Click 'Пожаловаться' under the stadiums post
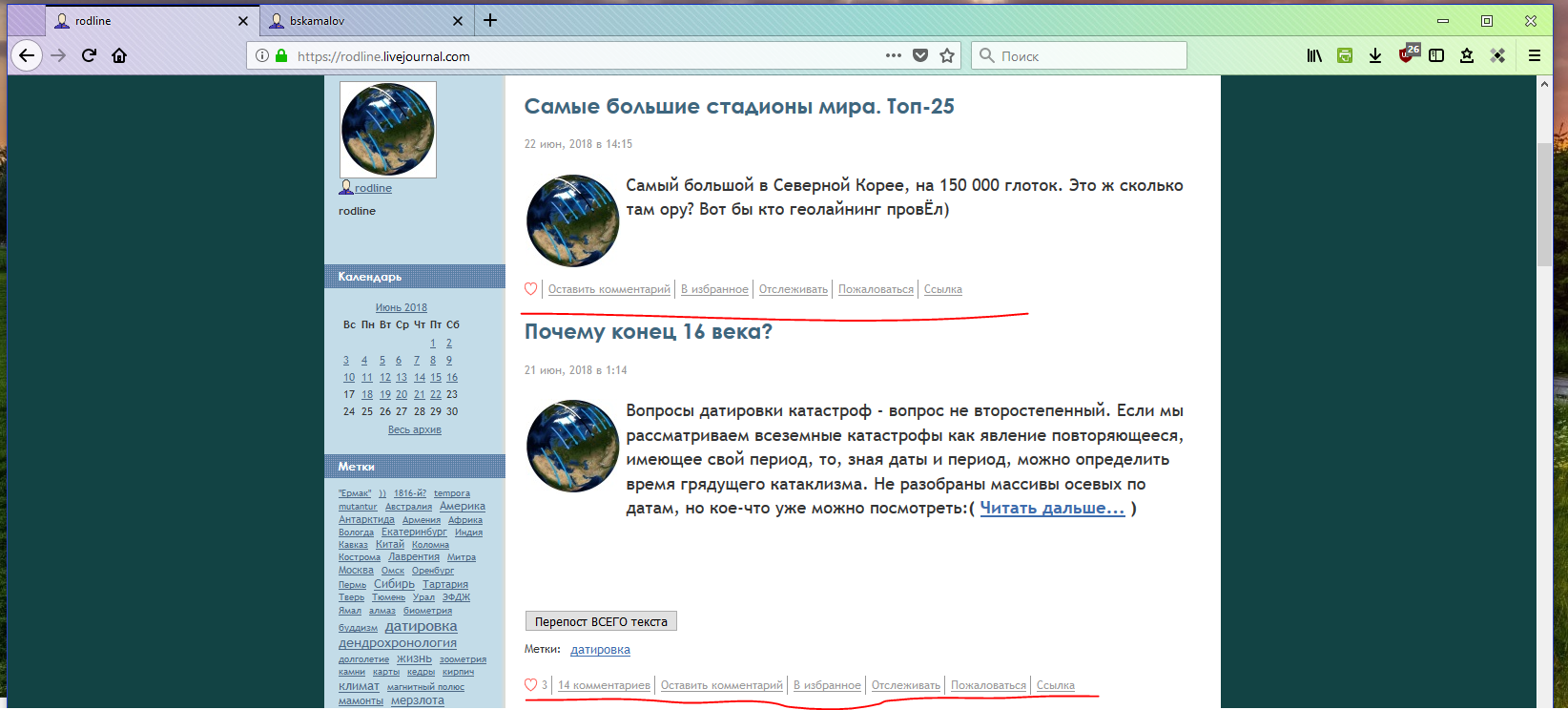The image size is (1568, 710). (x=876, y=289)
